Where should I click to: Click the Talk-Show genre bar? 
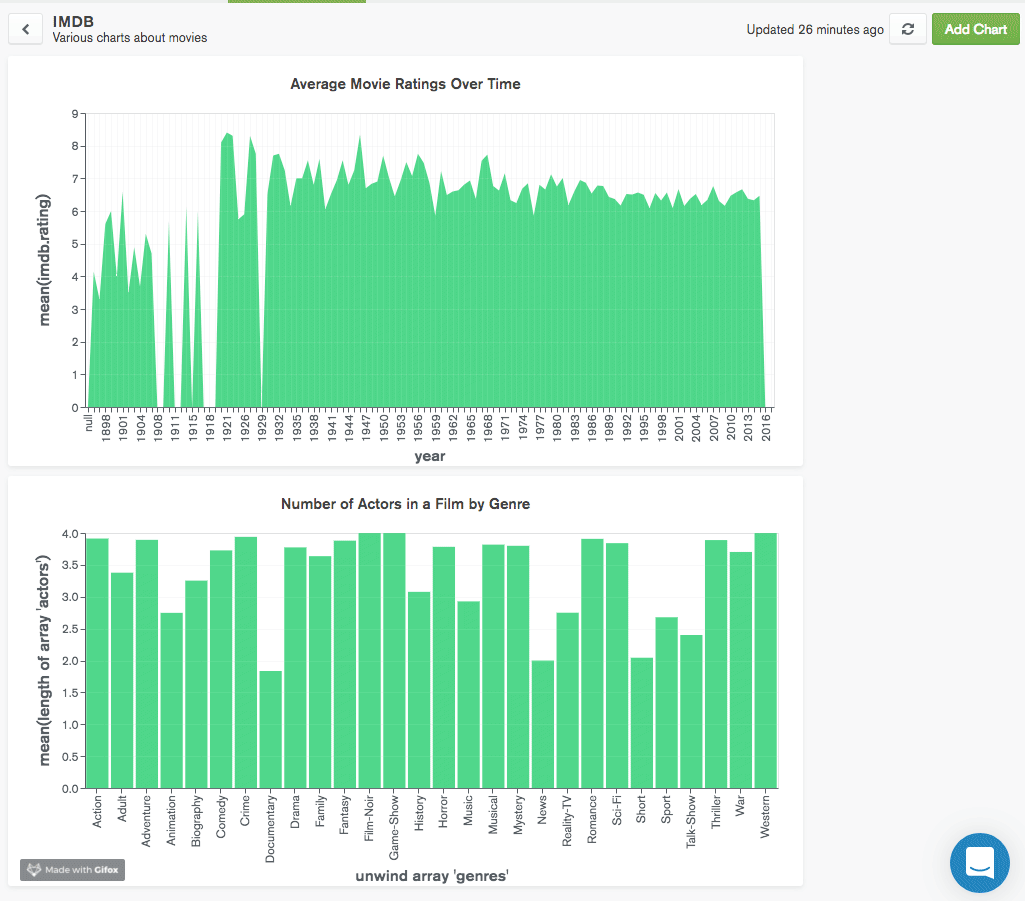[691, 711]
